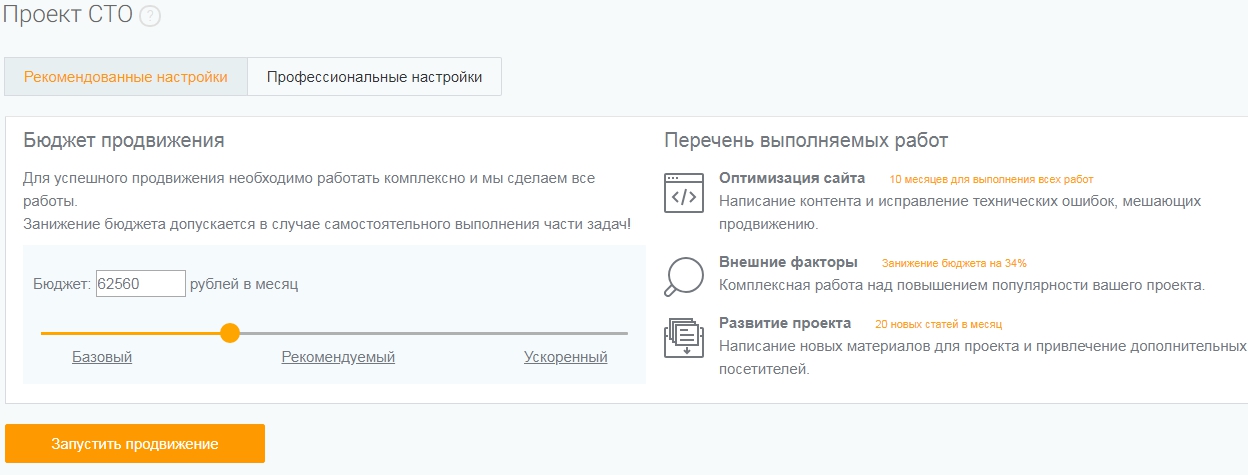The height and width of the screenshot is (475, 1248).
Task: Click the orange budget slider handle
Action: (230, 333)
